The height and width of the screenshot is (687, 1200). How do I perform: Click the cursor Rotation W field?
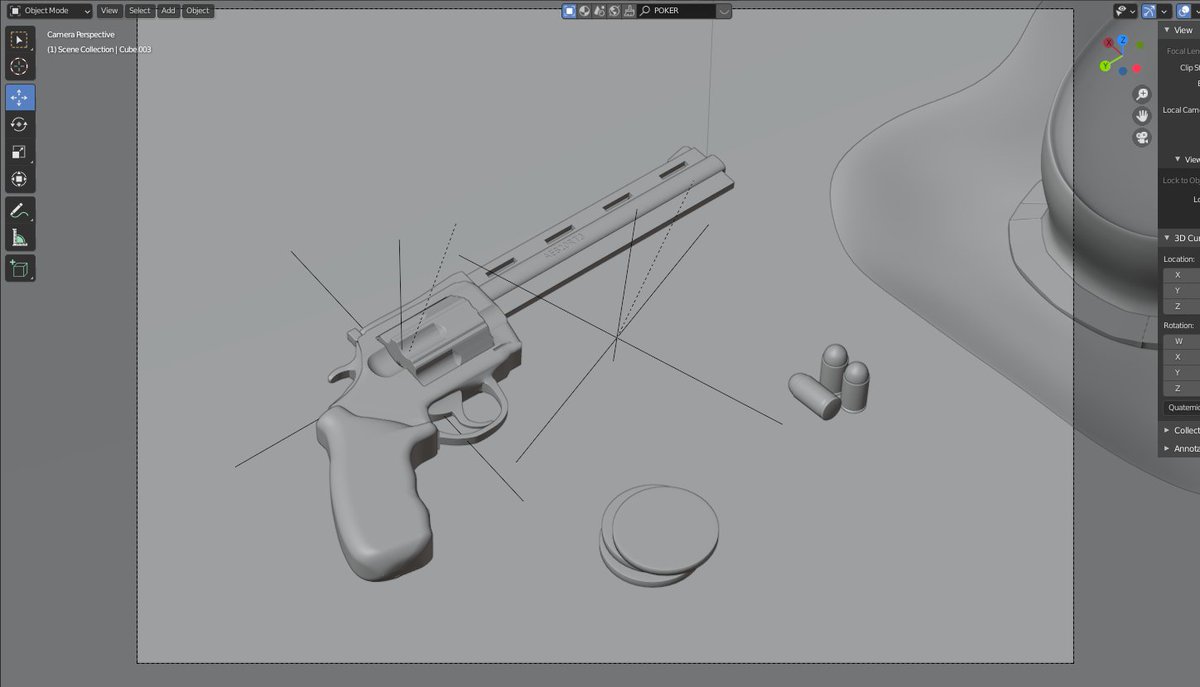pyautogui.click(x=1182, y=341)
